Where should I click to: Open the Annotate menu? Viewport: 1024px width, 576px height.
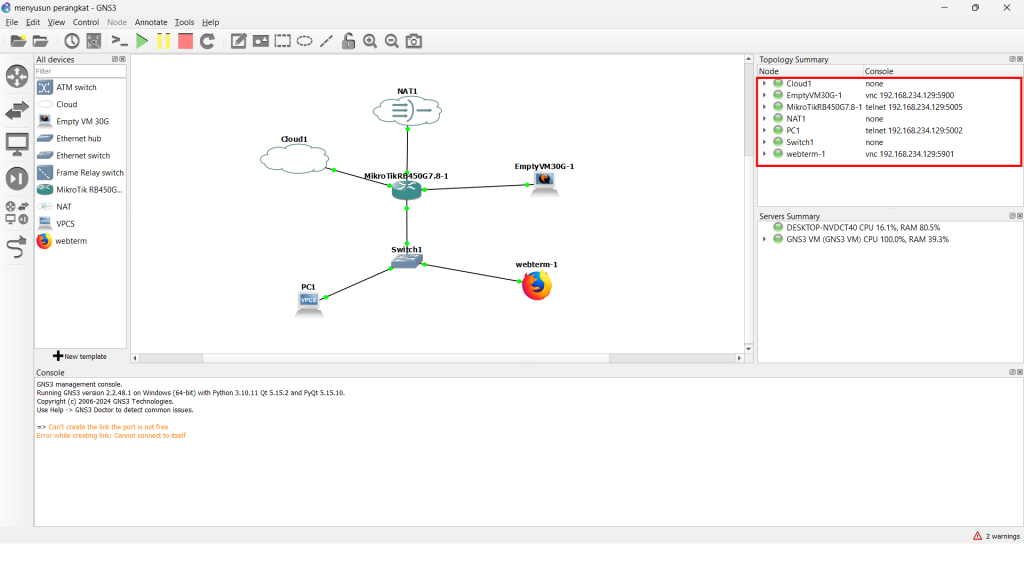point(151,22)
